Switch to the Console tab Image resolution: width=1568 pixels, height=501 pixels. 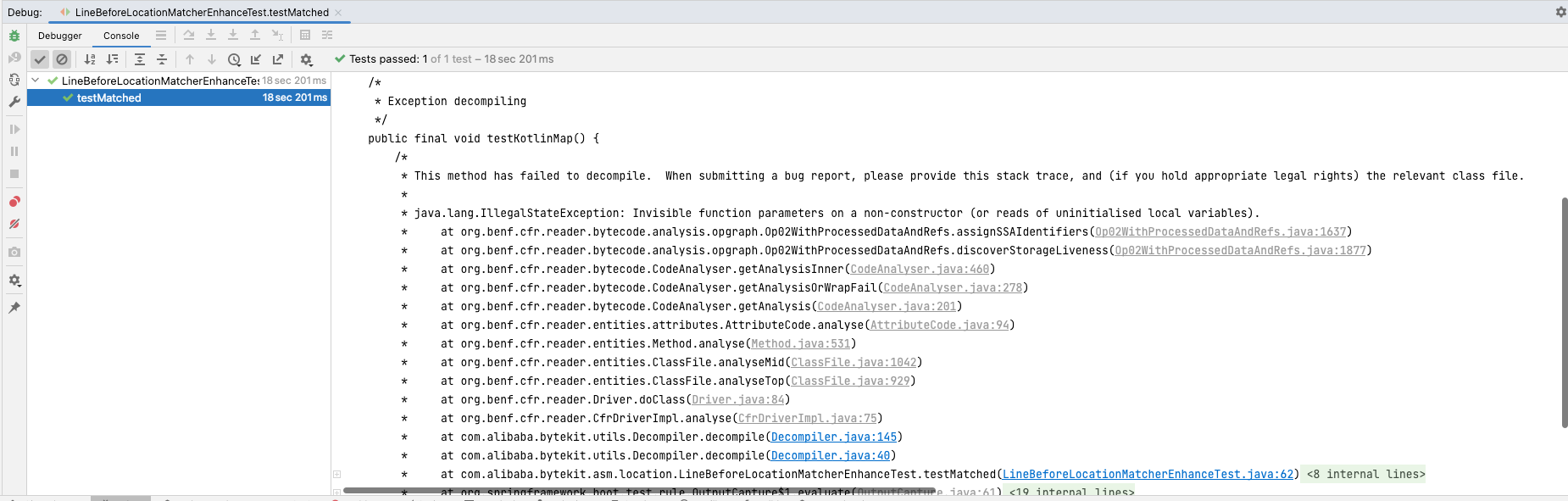(121, 36)
